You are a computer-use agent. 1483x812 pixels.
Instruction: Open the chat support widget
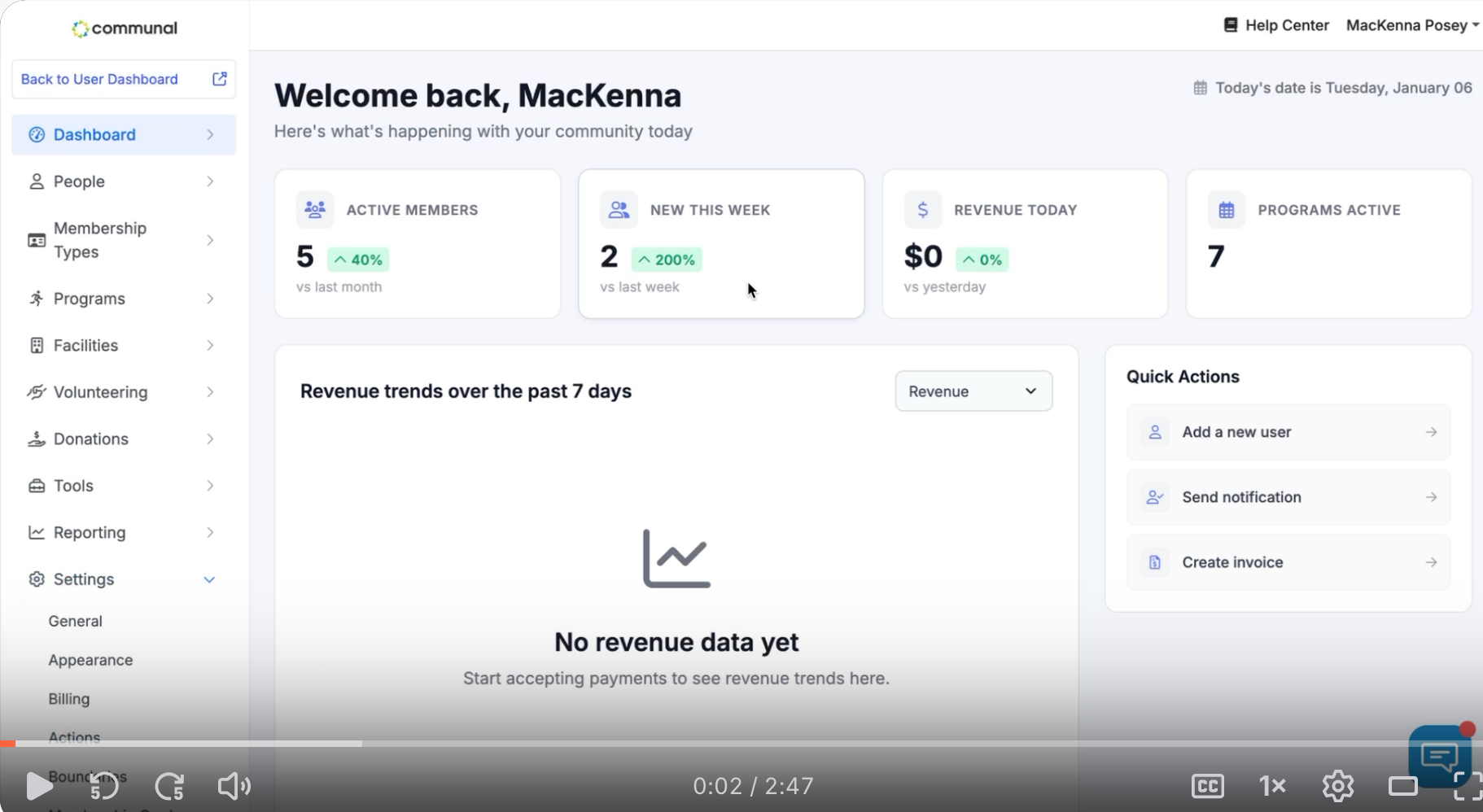1440,755
